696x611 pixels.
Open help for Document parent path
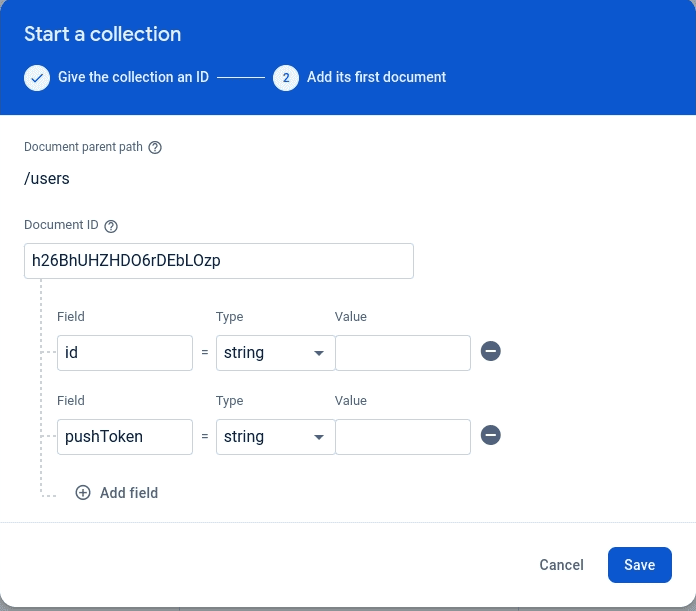155,147
